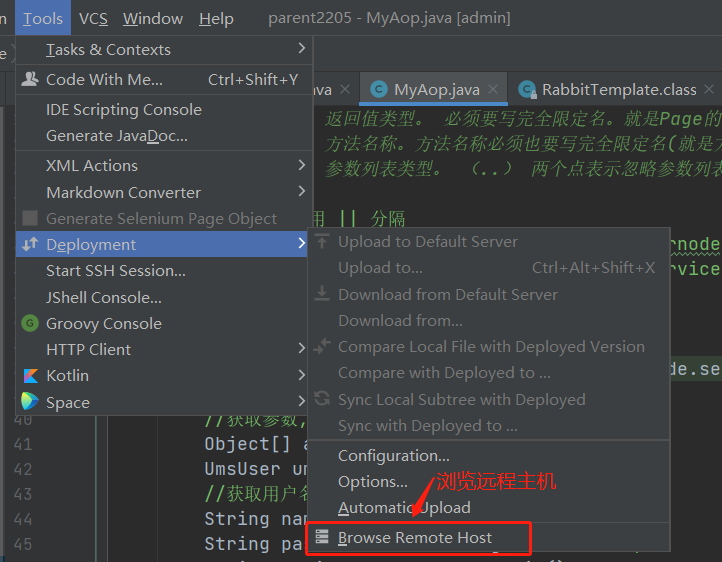The image size is (722, 562).
Task: Click line number 43 in gutter
Action: (x=23, y=494)
